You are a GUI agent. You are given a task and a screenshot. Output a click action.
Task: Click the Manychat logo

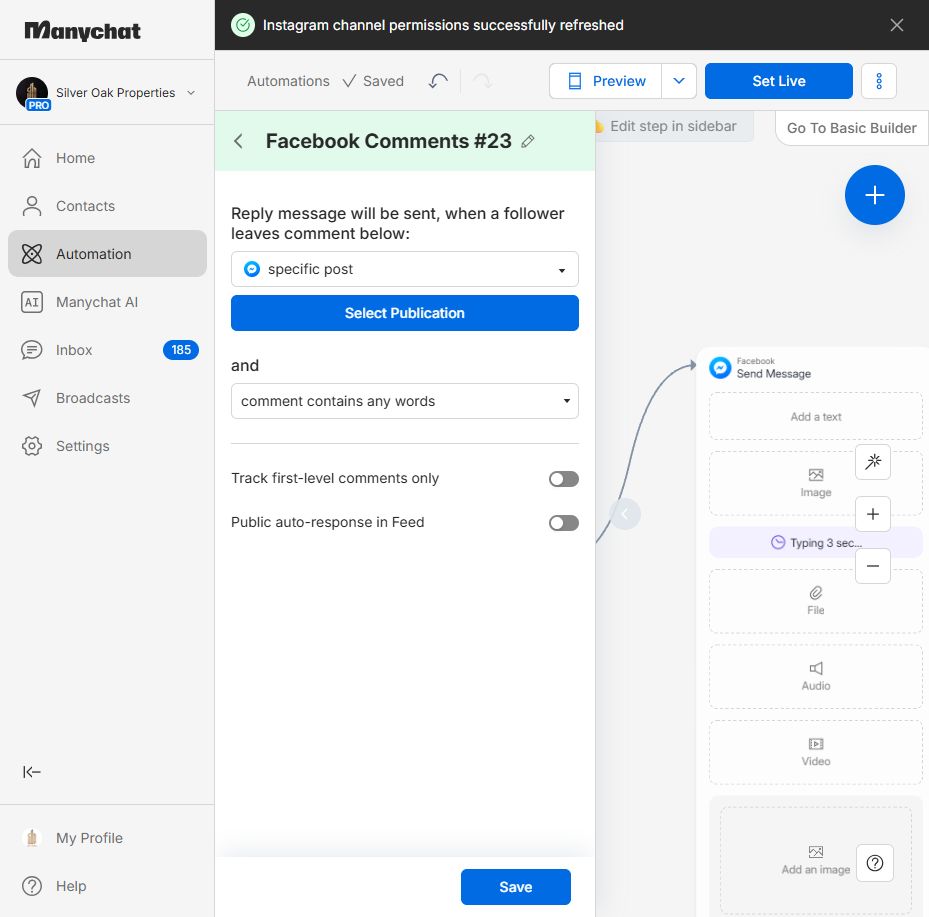pos(82,30)
